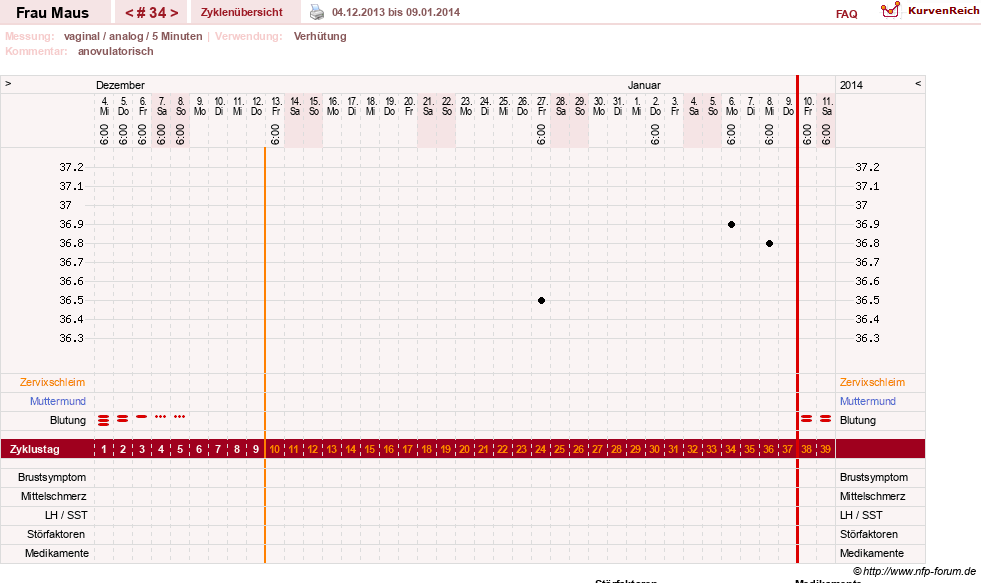Go to previous cycle arrow before #34
Viewport: 981px width, 583px height.
point(129,13)
